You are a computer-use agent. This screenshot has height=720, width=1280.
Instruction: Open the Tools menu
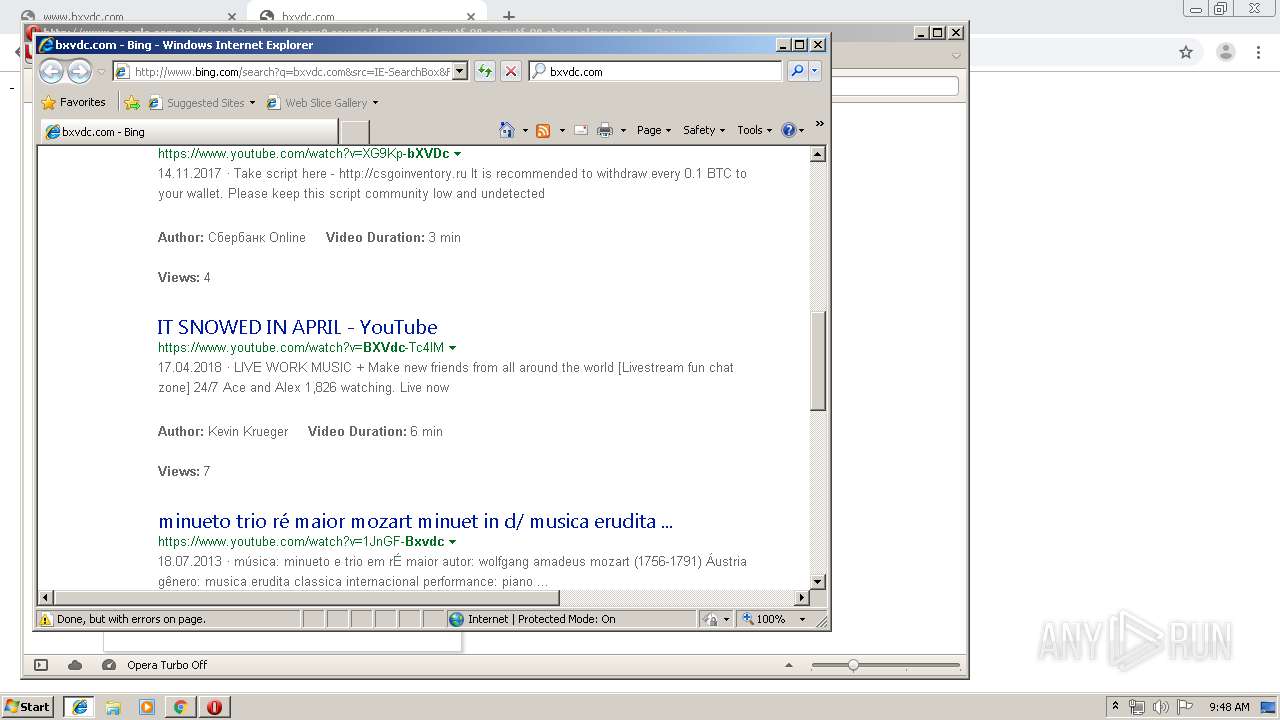(x=754, y=130)
